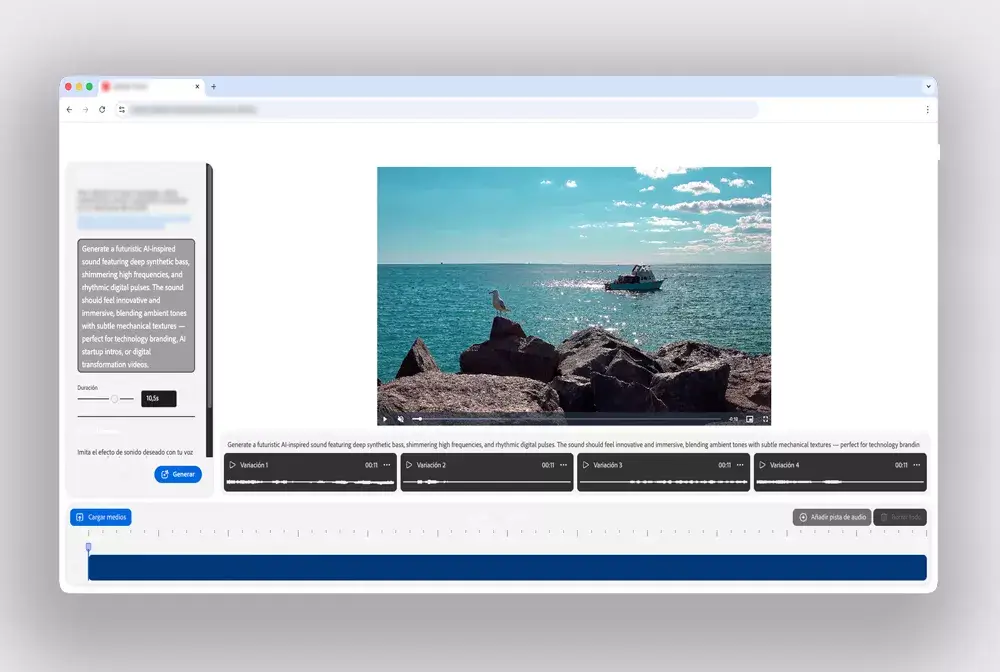Open the Variación 1 more options menu
1000x672 pixels.
pyautogui.click(x=387, y=465)
